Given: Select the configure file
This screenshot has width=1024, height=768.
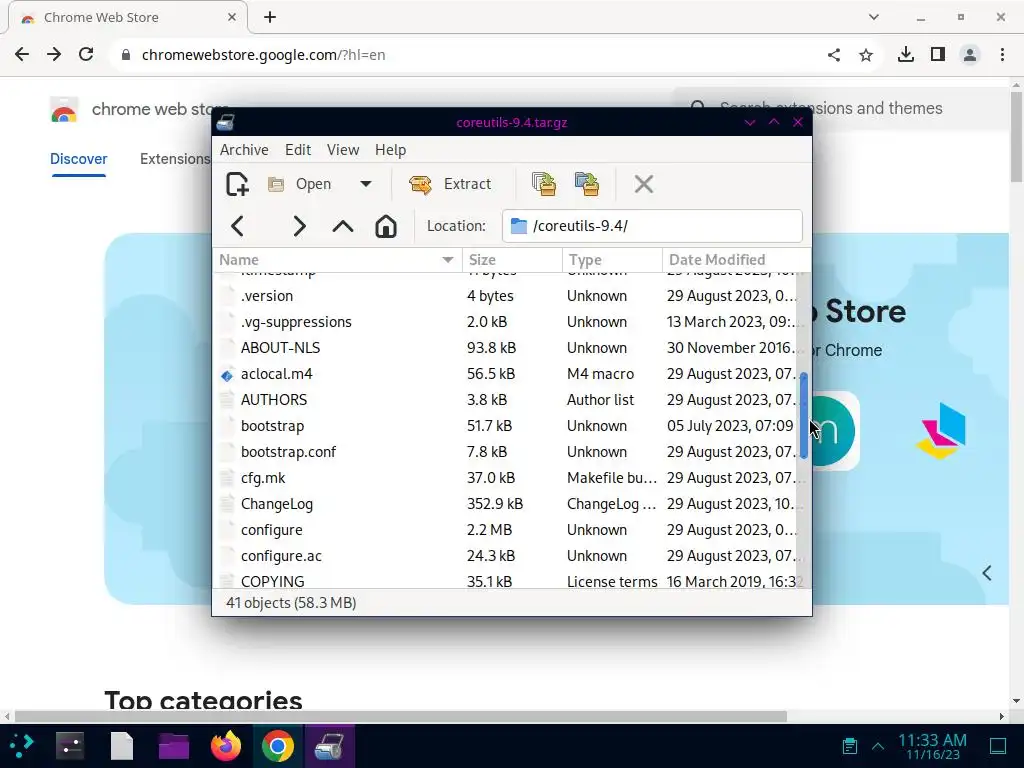Looking at the screenshot, I should [506, 530].
